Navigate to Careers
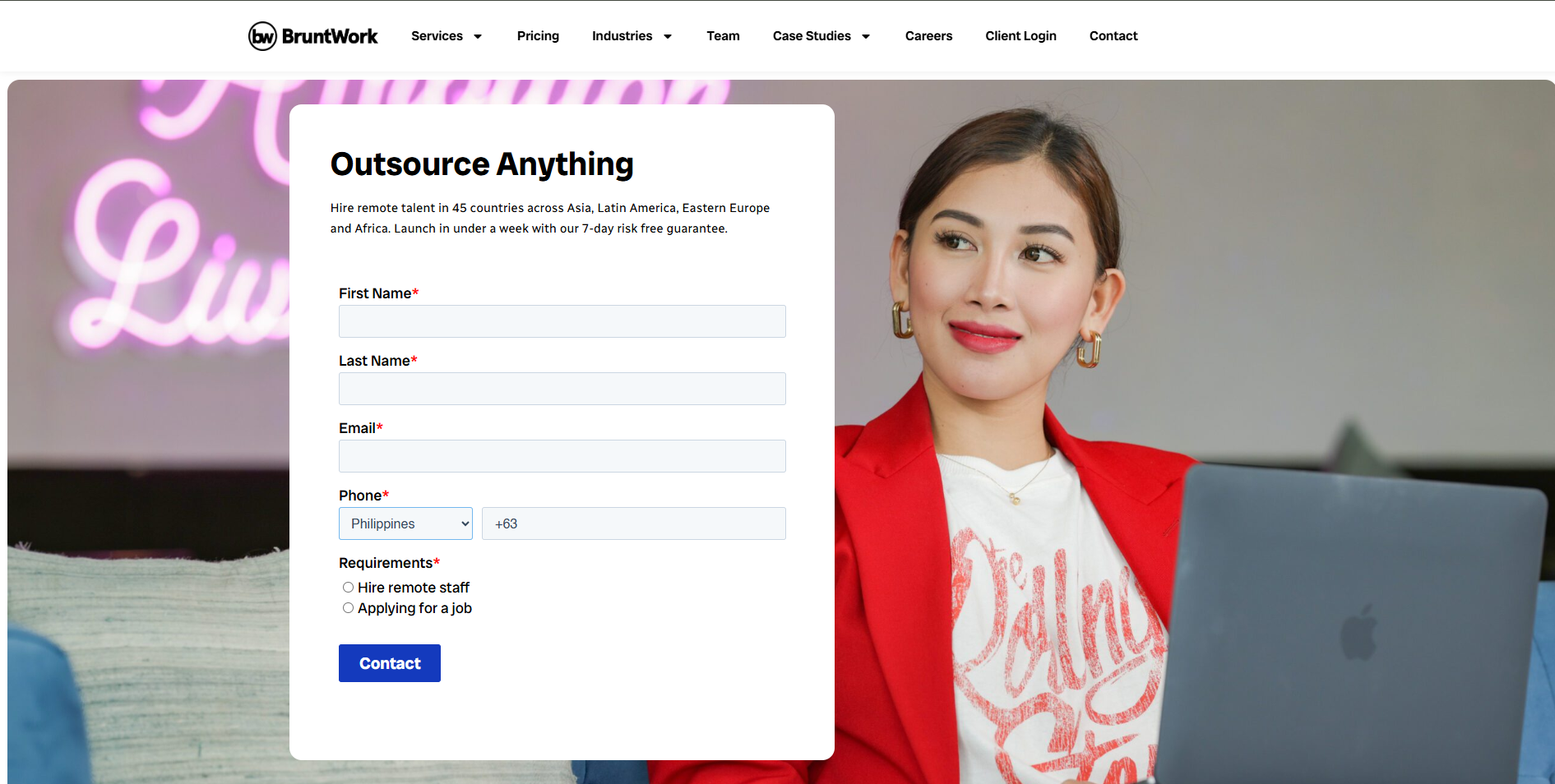1555x784 pixels. [928, 36]
